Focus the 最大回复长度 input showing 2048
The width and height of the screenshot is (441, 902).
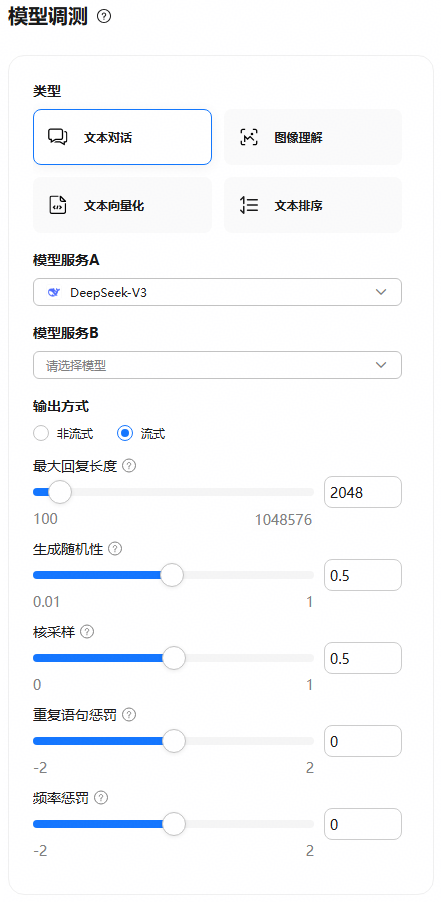click(x=363, y=492)
